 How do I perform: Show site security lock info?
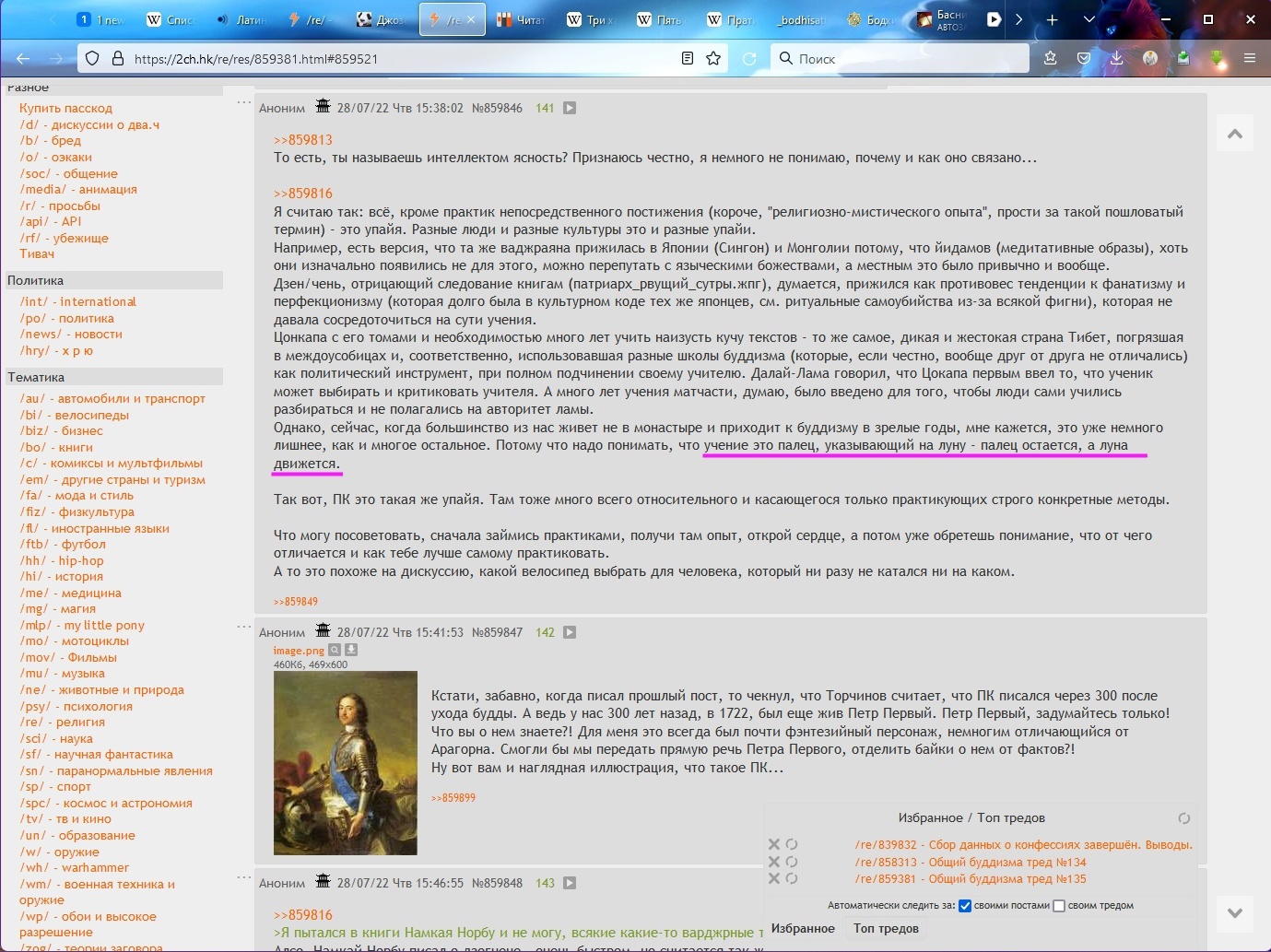coord(117,58)
